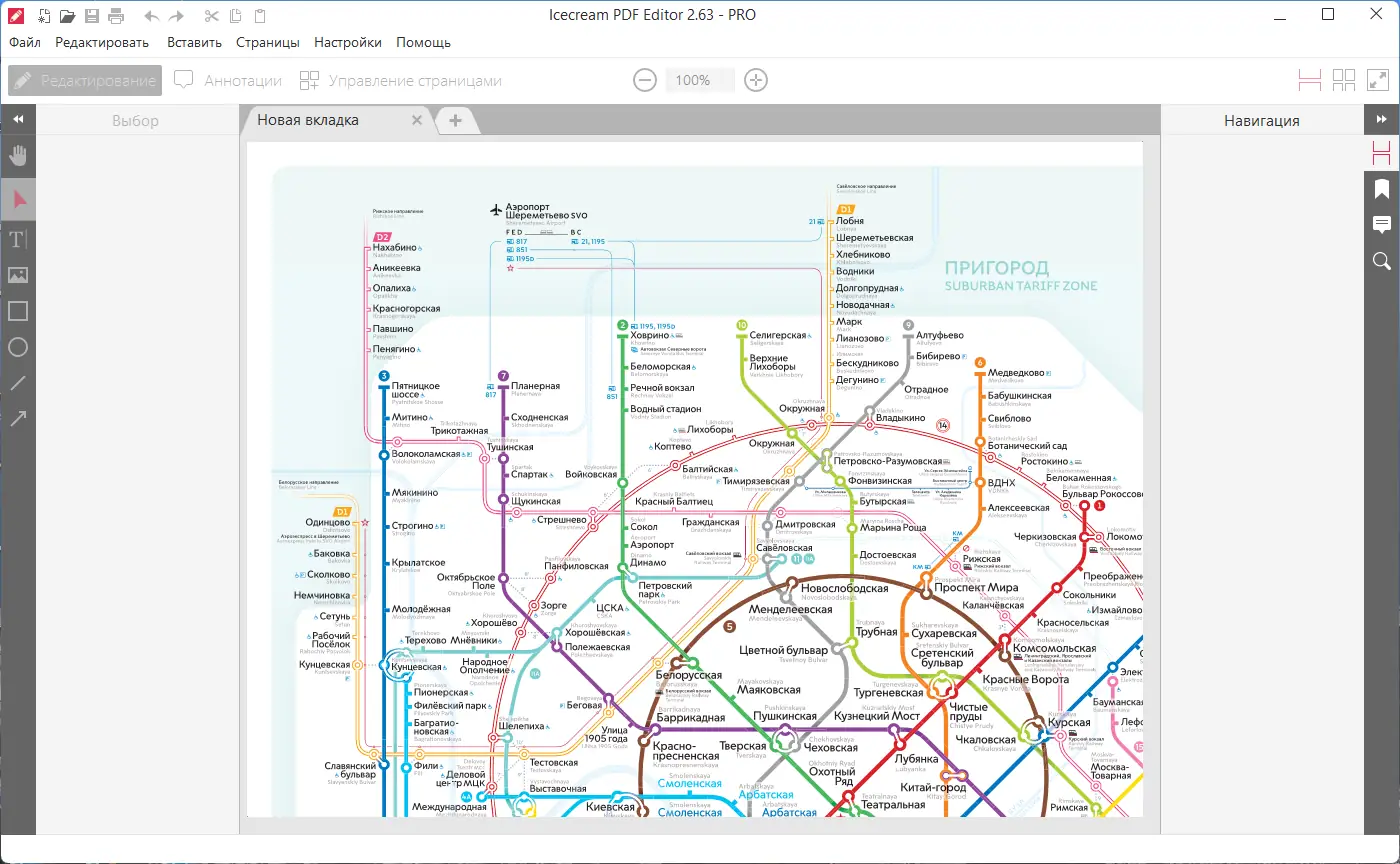Open the Bookmarks navigation panel

pos(1382,189)
